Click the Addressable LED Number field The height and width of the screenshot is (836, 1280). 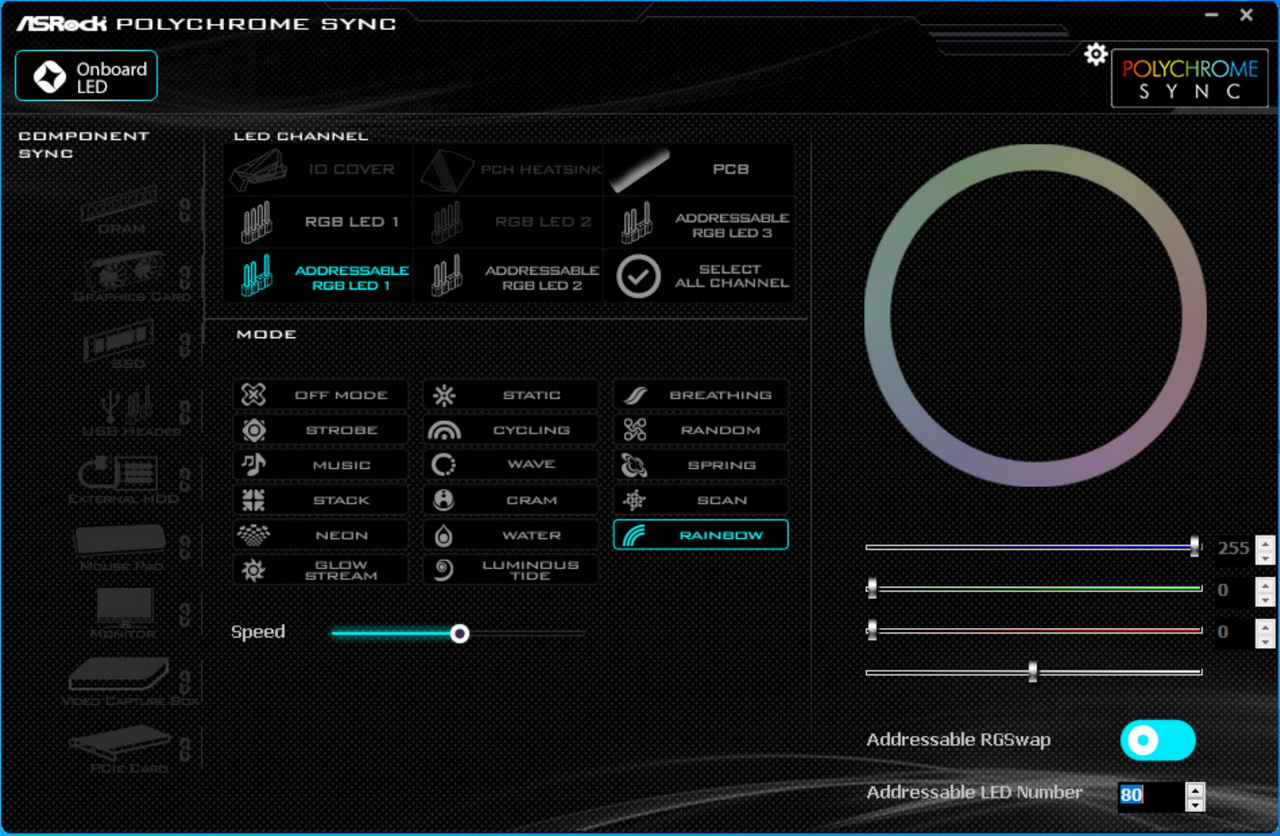pos(1150,796)
